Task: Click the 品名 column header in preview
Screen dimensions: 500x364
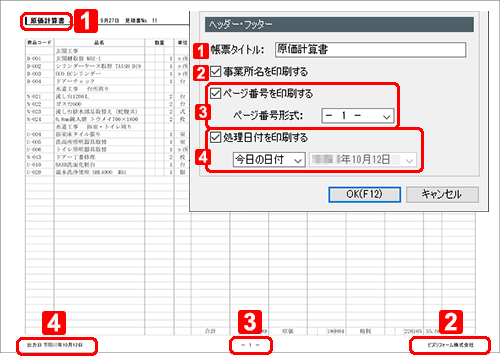Action: (x=99, y=43)
